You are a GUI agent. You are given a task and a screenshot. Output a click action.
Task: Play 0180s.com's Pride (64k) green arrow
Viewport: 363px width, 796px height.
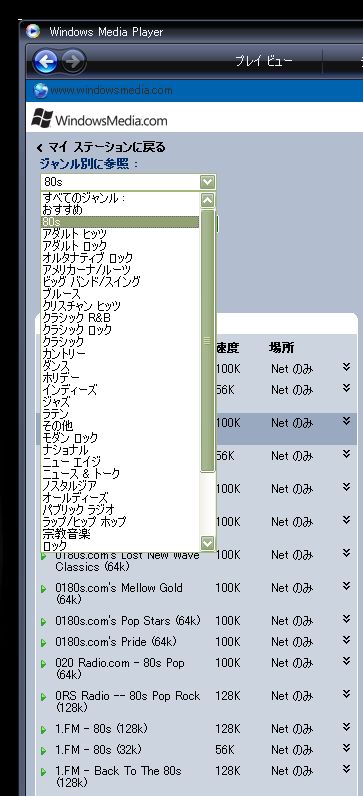[x=44, y=643]
